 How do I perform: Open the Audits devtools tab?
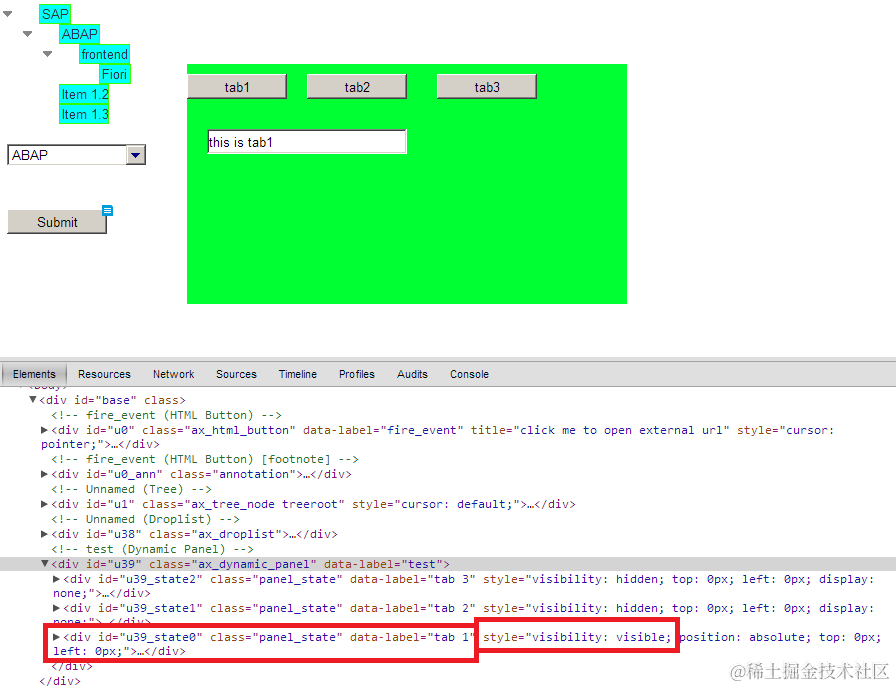click(413, 374)
